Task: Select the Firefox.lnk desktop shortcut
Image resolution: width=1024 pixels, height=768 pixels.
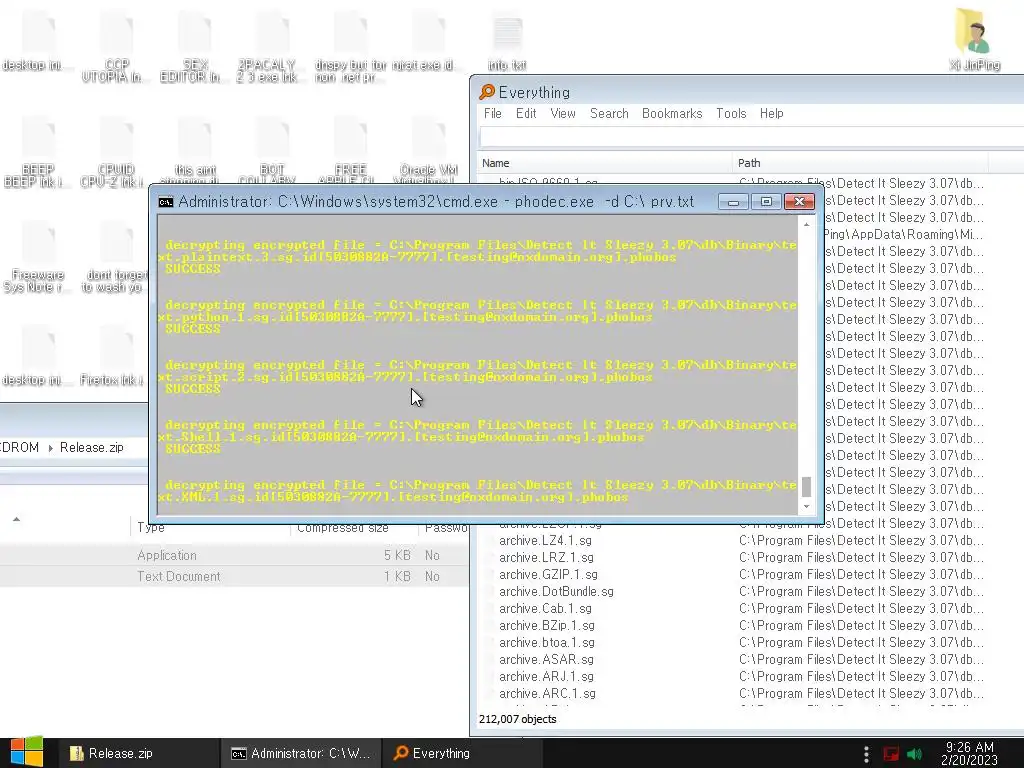Action: coord(115,356)
